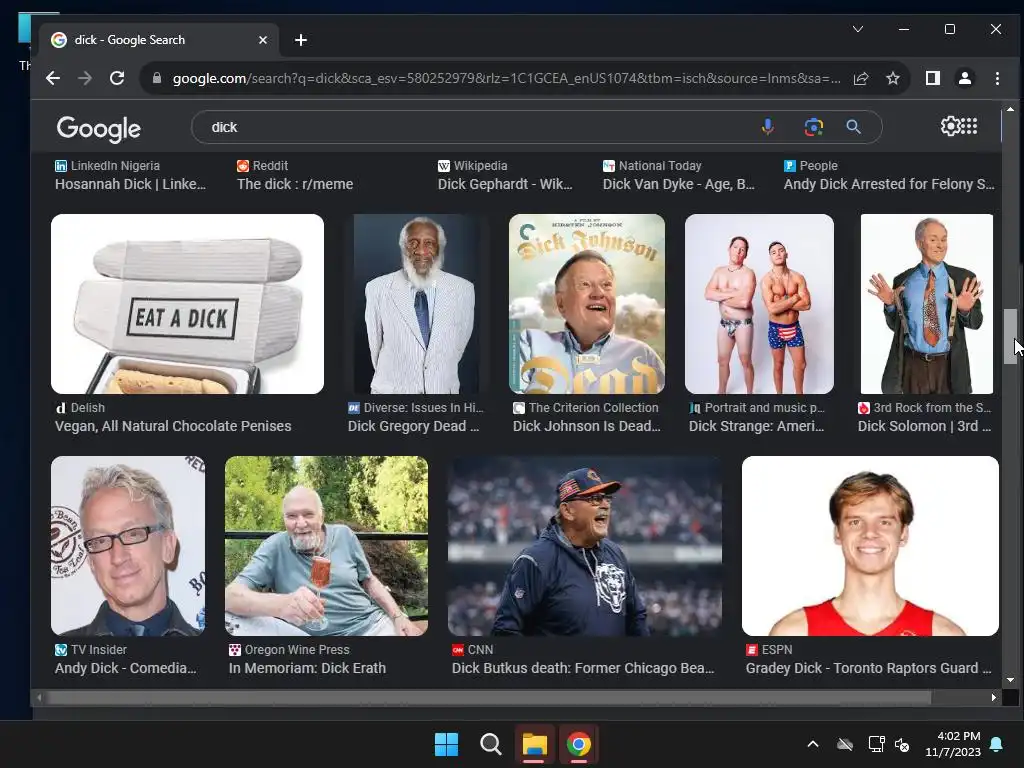Search by image with Google Lens

[x=813, y=127]
